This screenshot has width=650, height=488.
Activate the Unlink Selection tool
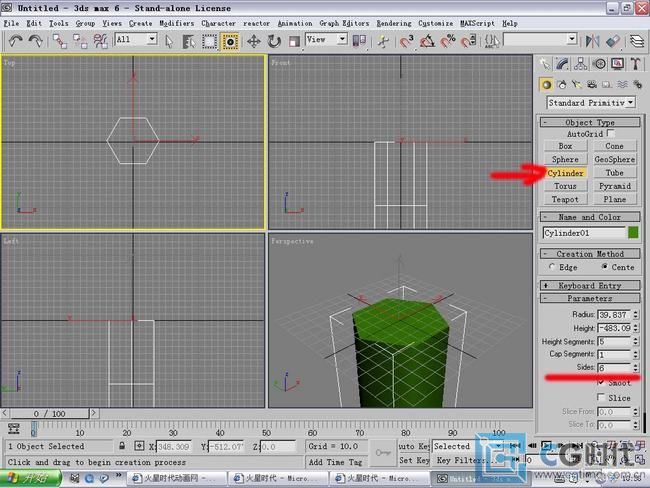[x=80, y=41]
